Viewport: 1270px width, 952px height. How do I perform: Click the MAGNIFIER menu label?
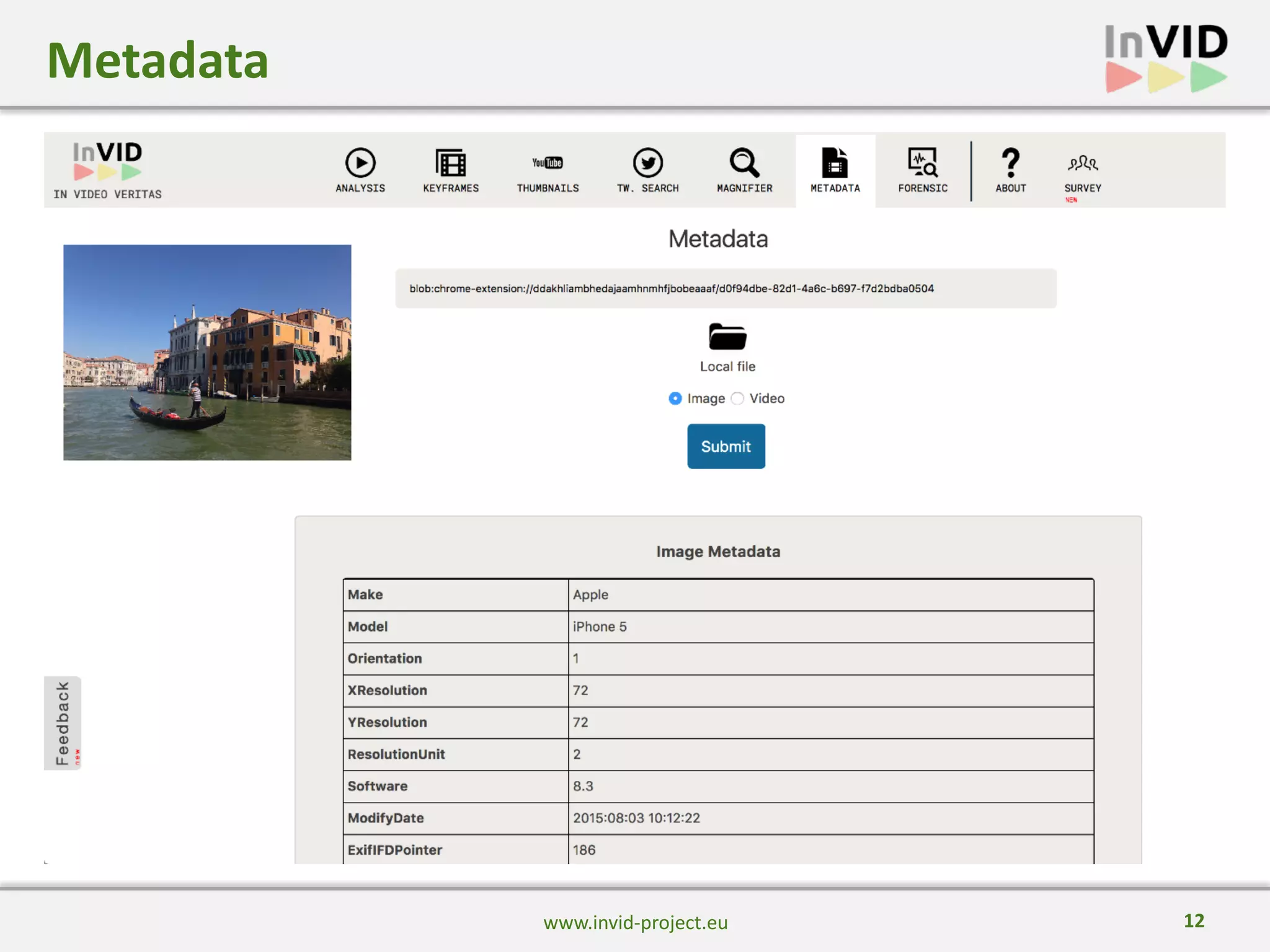744,188
